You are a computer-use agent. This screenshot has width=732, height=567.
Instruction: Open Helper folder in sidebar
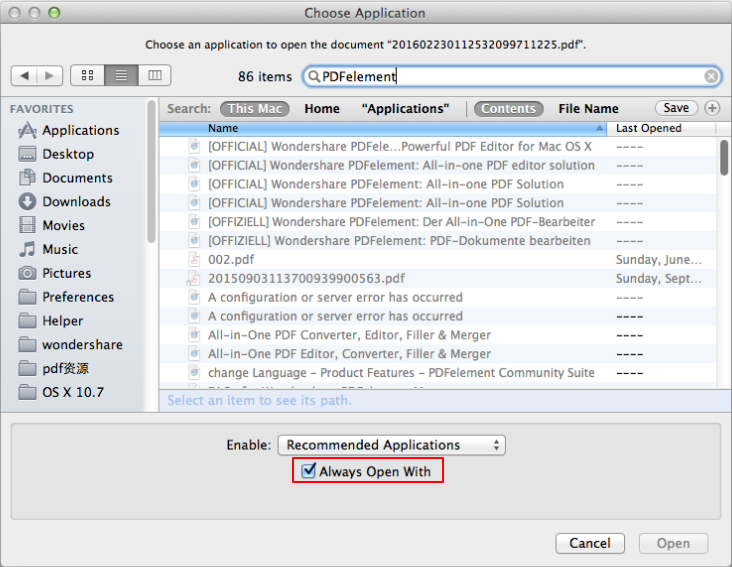click(x=50, y=321)
